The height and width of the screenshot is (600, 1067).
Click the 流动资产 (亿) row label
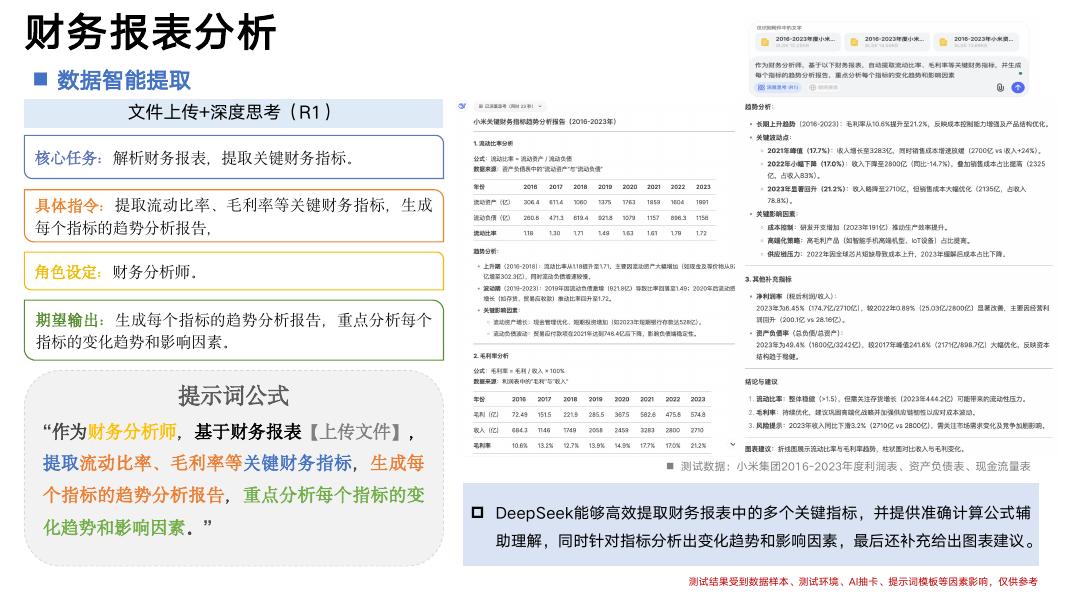pos(491,202)
